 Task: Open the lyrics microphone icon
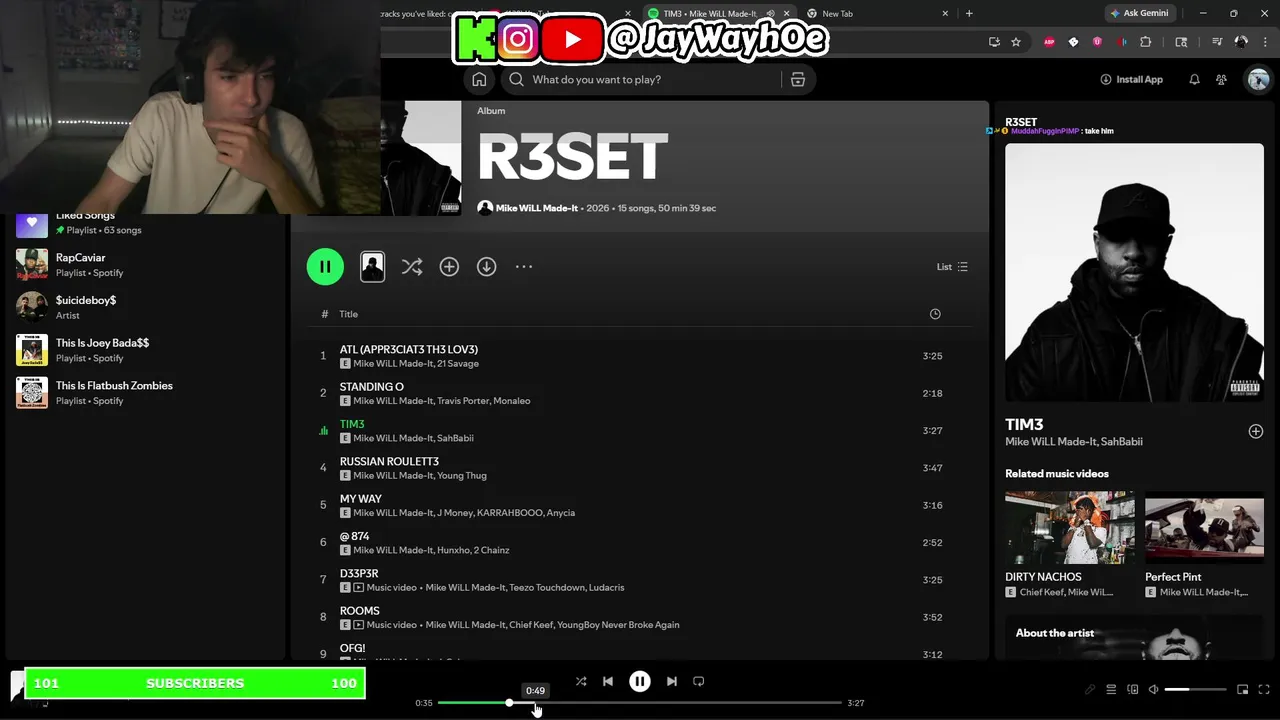click(1090, 689)
